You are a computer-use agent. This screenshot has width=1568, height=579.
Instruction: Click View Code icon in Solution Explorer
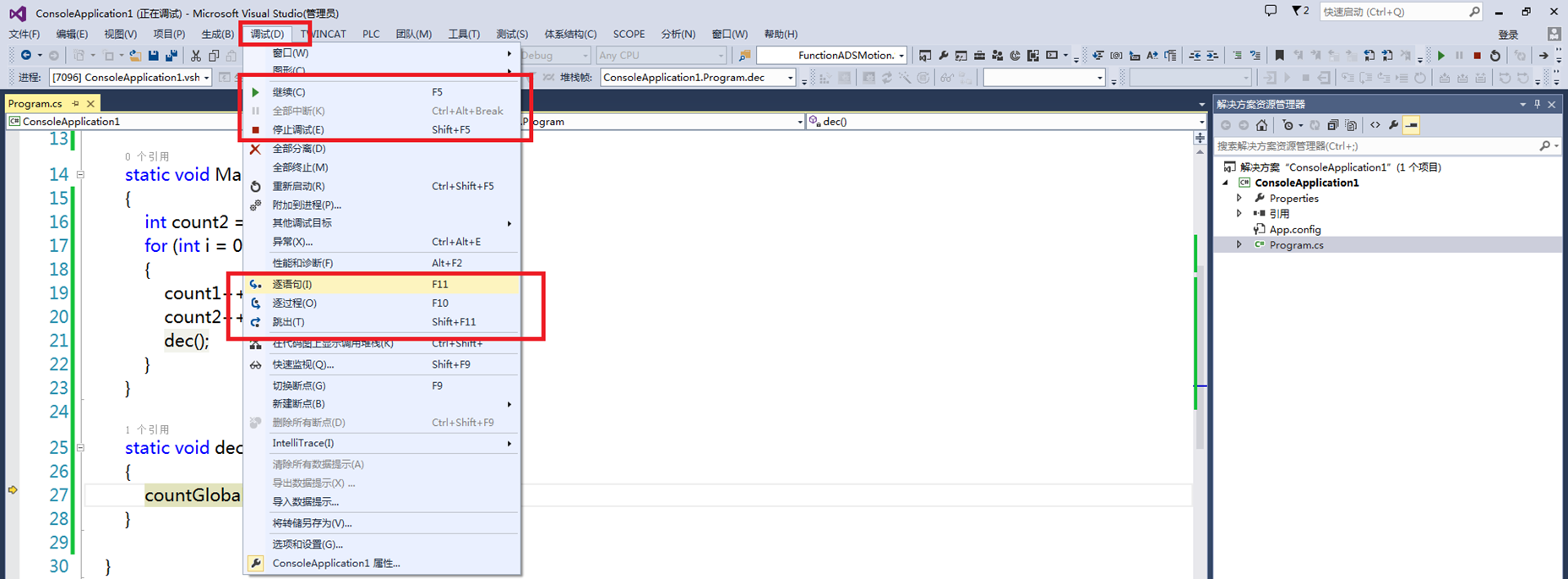(x=1375, y=125)
